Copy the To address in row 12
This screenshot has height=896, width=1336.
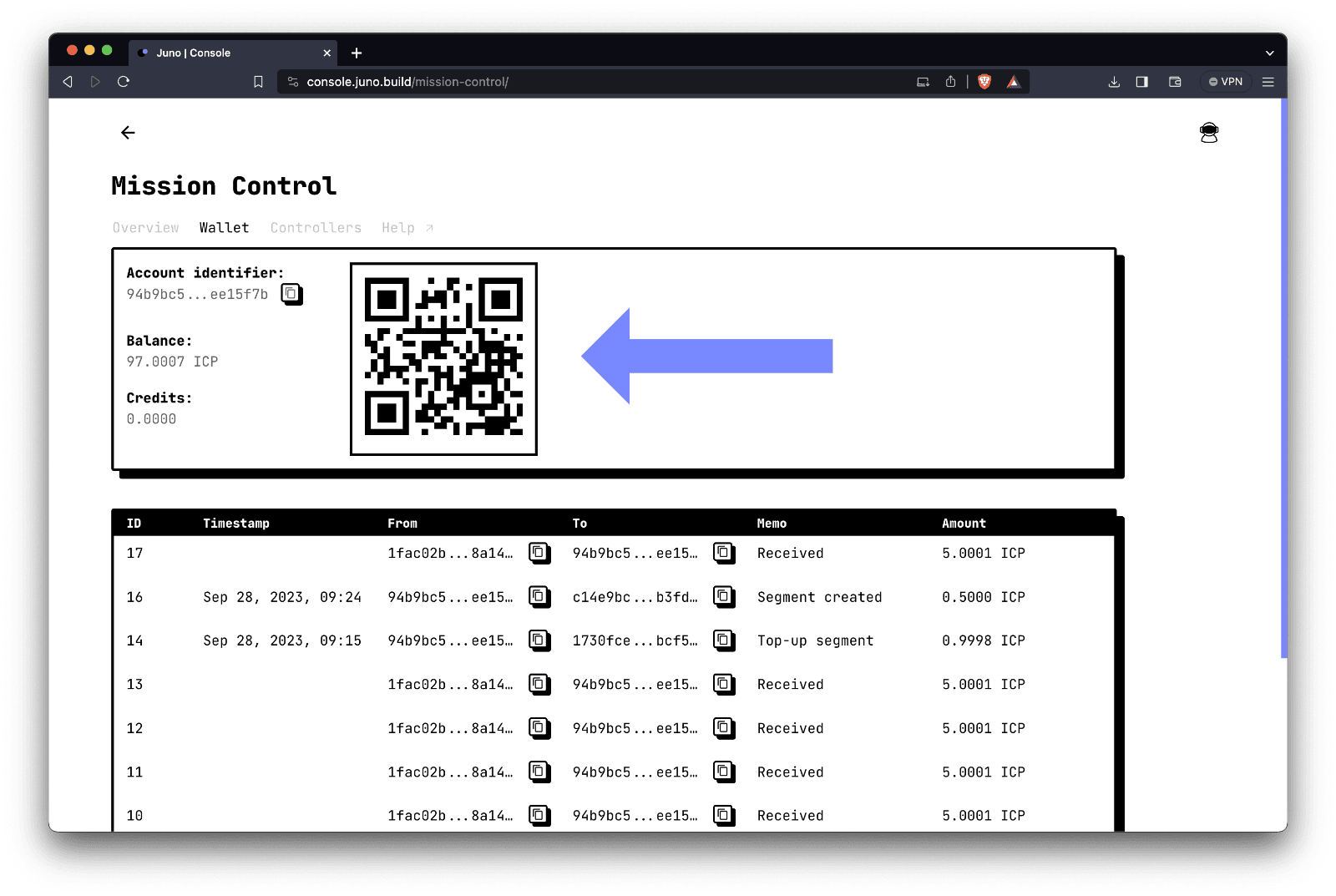click(x=724, y=728)
